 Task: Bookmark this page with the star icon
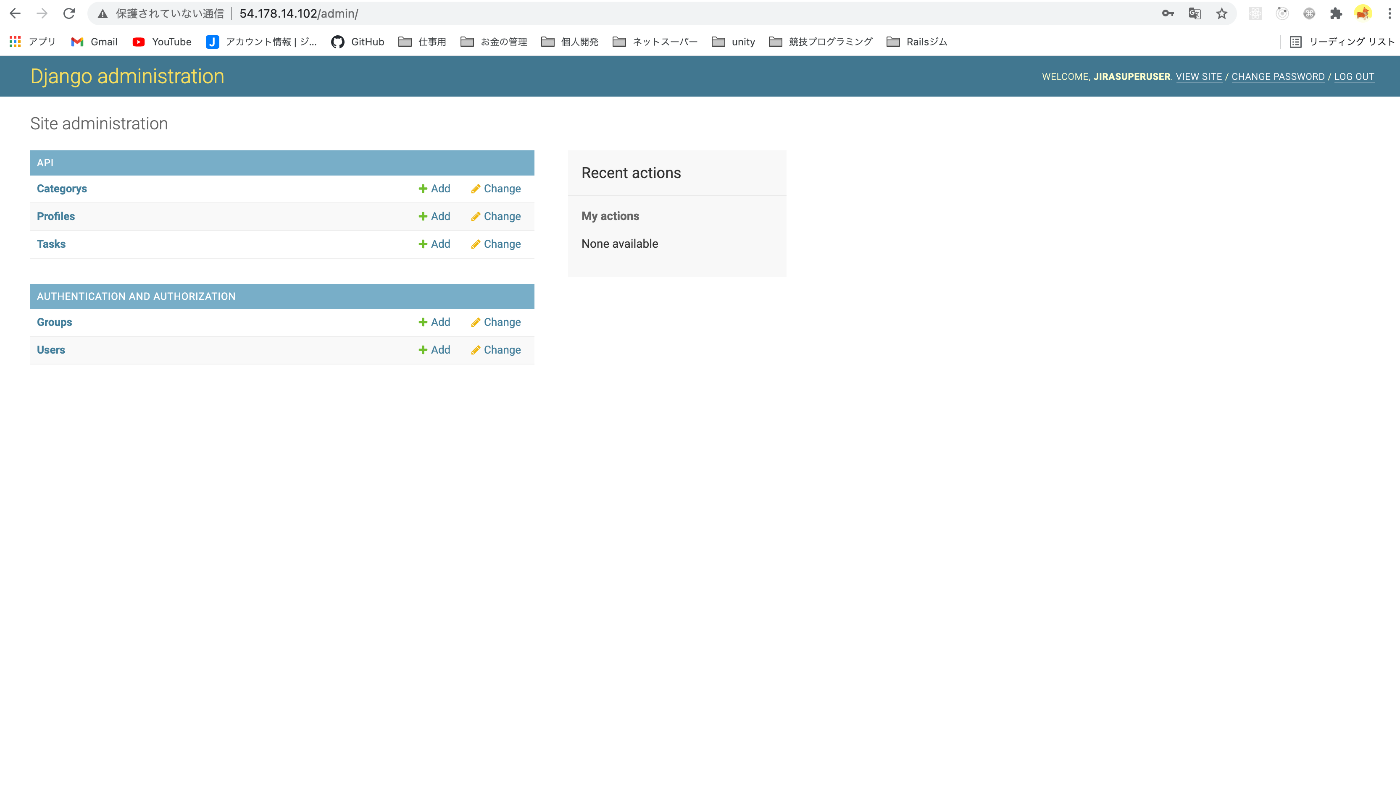coord(1222,14)
